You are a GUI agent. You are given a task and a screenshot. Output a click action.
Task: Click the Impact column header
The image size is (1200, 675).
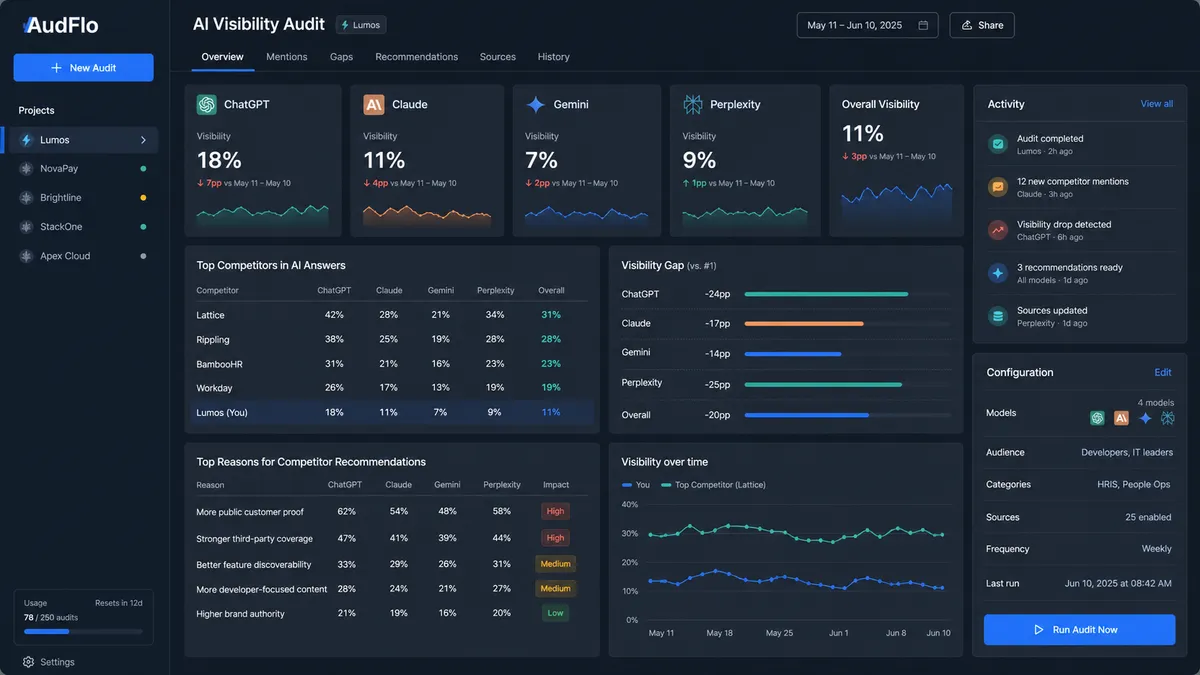click(x=556, y=485)
